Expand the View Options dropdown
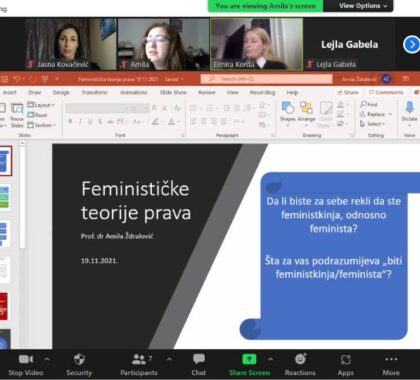This screenshot has height=380, width=420. click(363, 6)
